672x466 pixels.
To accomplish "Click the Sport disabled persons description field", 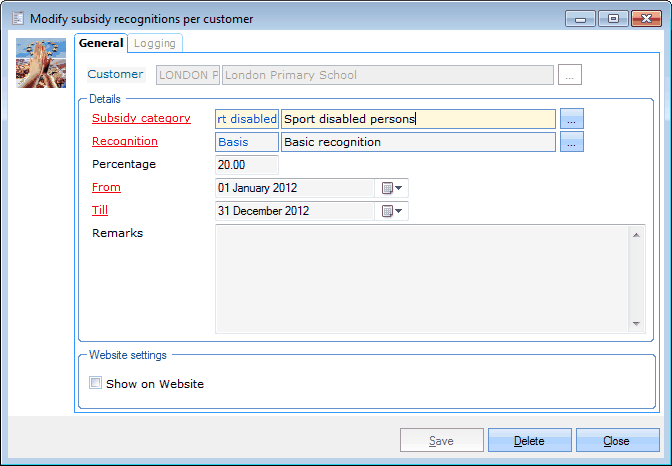I will tap(418, 119).
